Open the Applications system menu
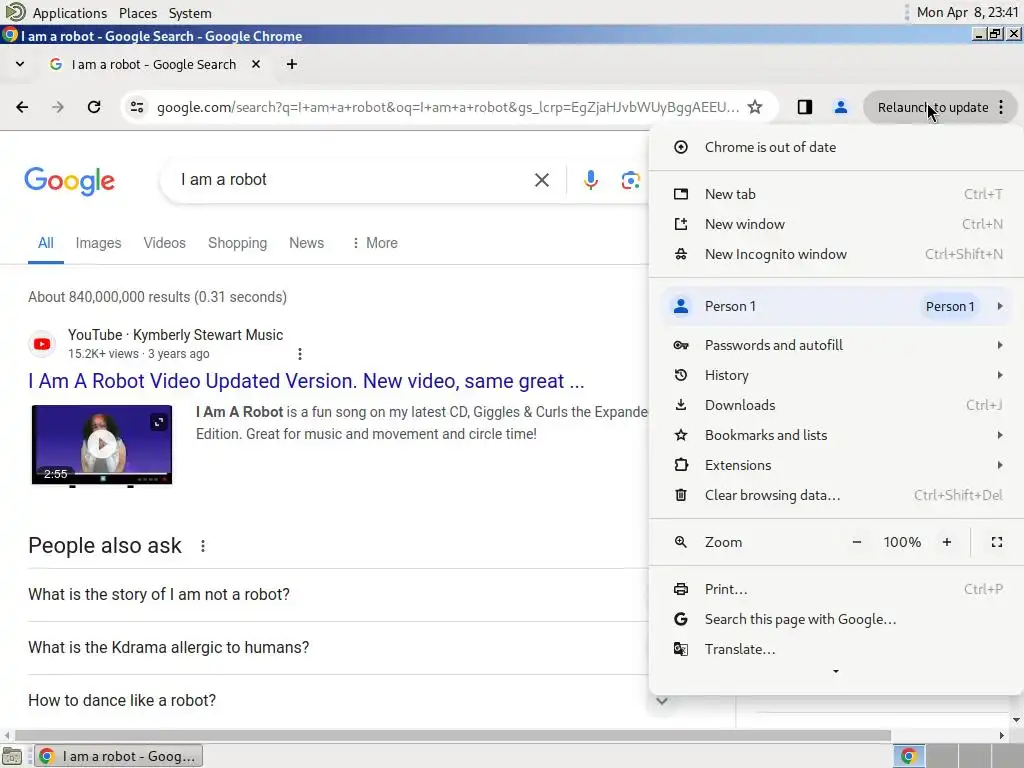This screenshot has width=1024, height=768. pos(70,13)
